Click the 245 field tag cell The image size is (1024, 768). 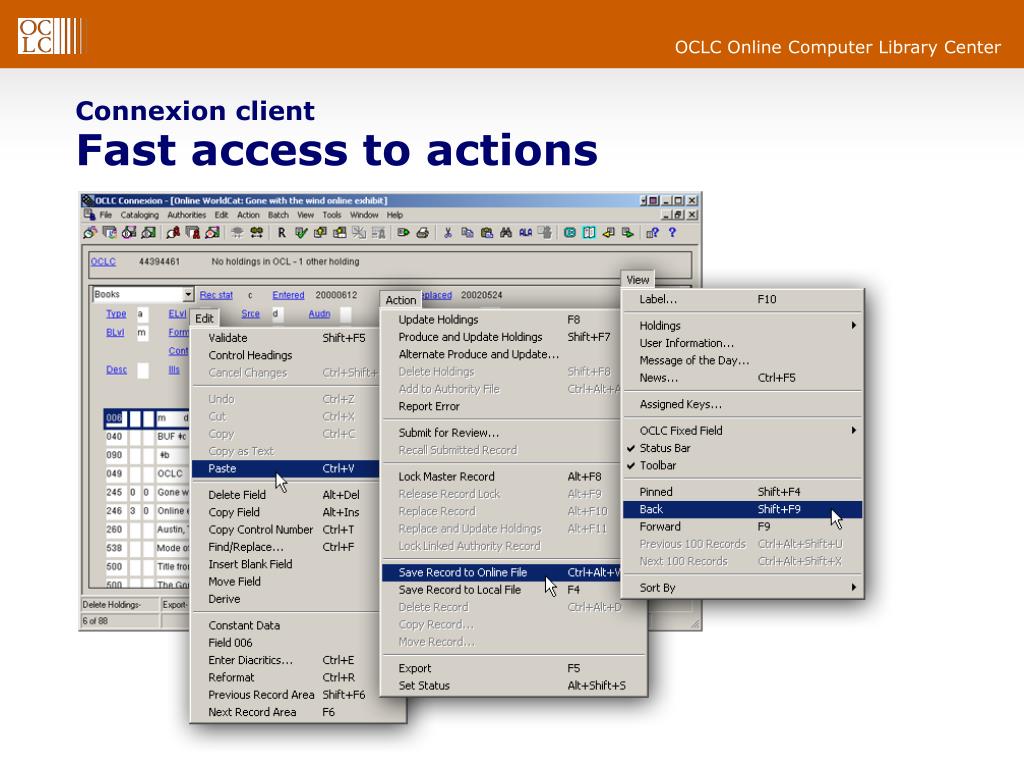click(x=114, y=492)
